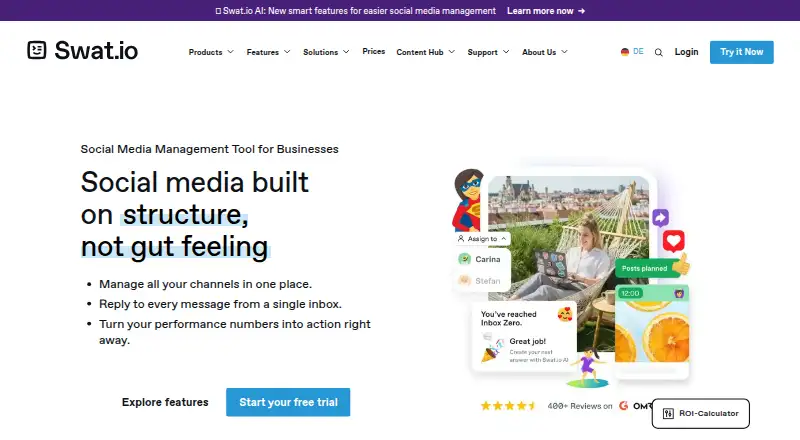
Task: Click the person icon in Assign to
Action: coord(461,238)
